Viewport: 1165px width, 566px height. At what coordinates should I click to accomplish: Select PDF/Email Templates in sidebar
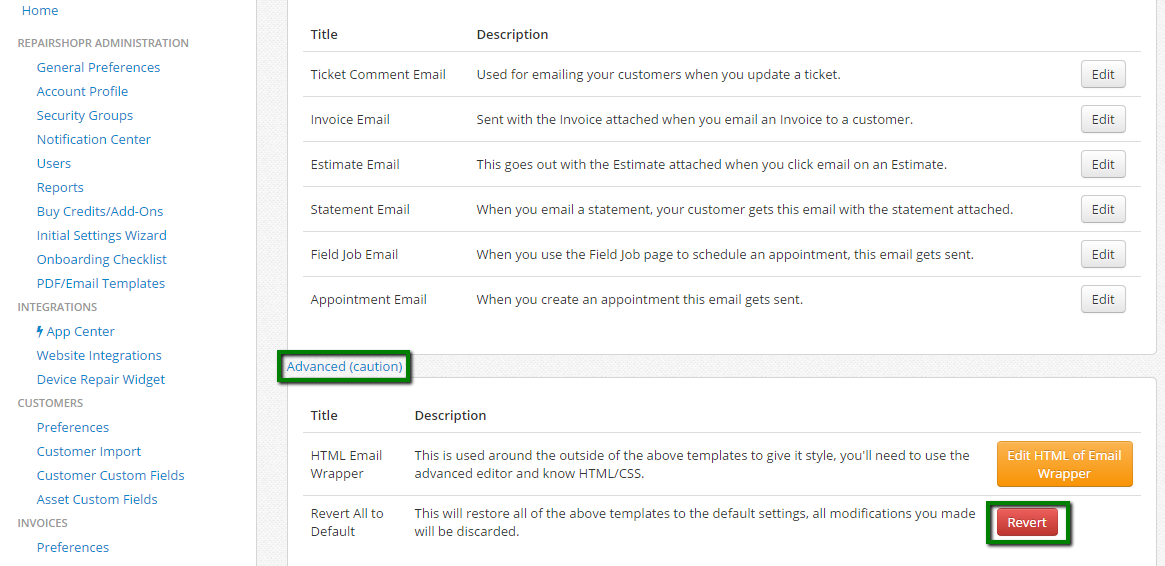tap(101, 284)
